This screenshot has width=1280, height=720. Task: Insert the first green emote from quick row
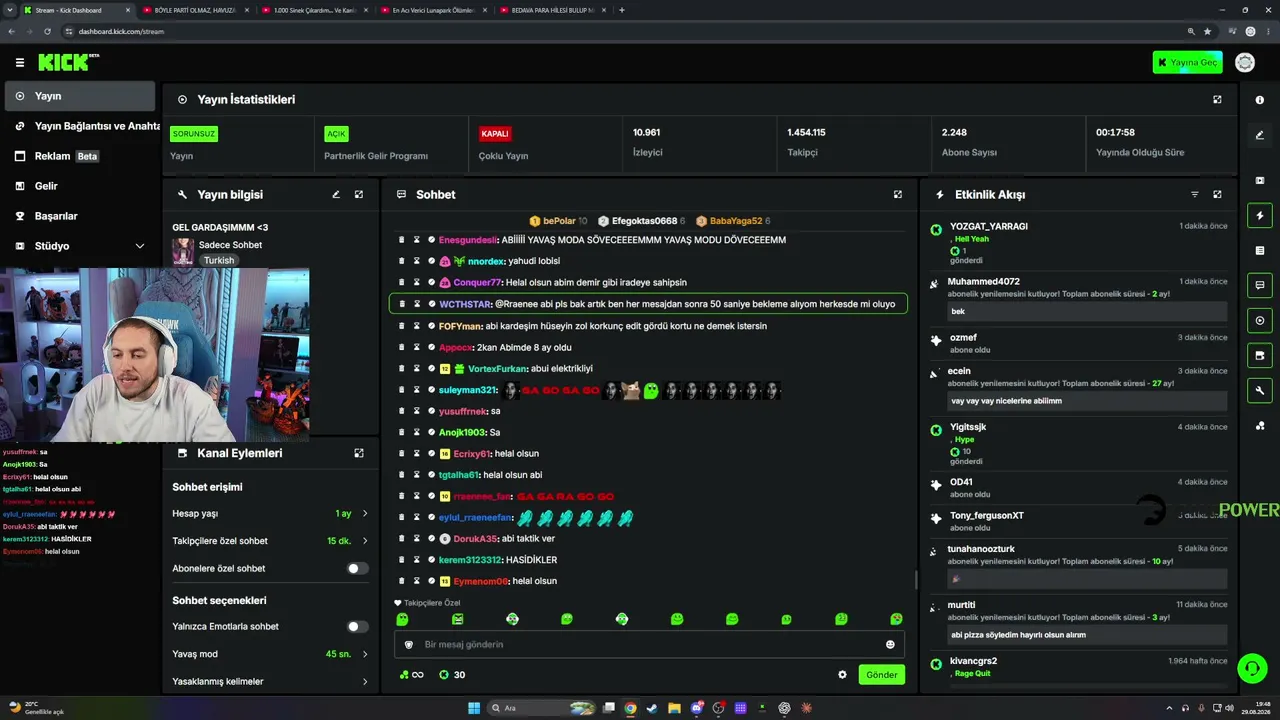(402, 619)
